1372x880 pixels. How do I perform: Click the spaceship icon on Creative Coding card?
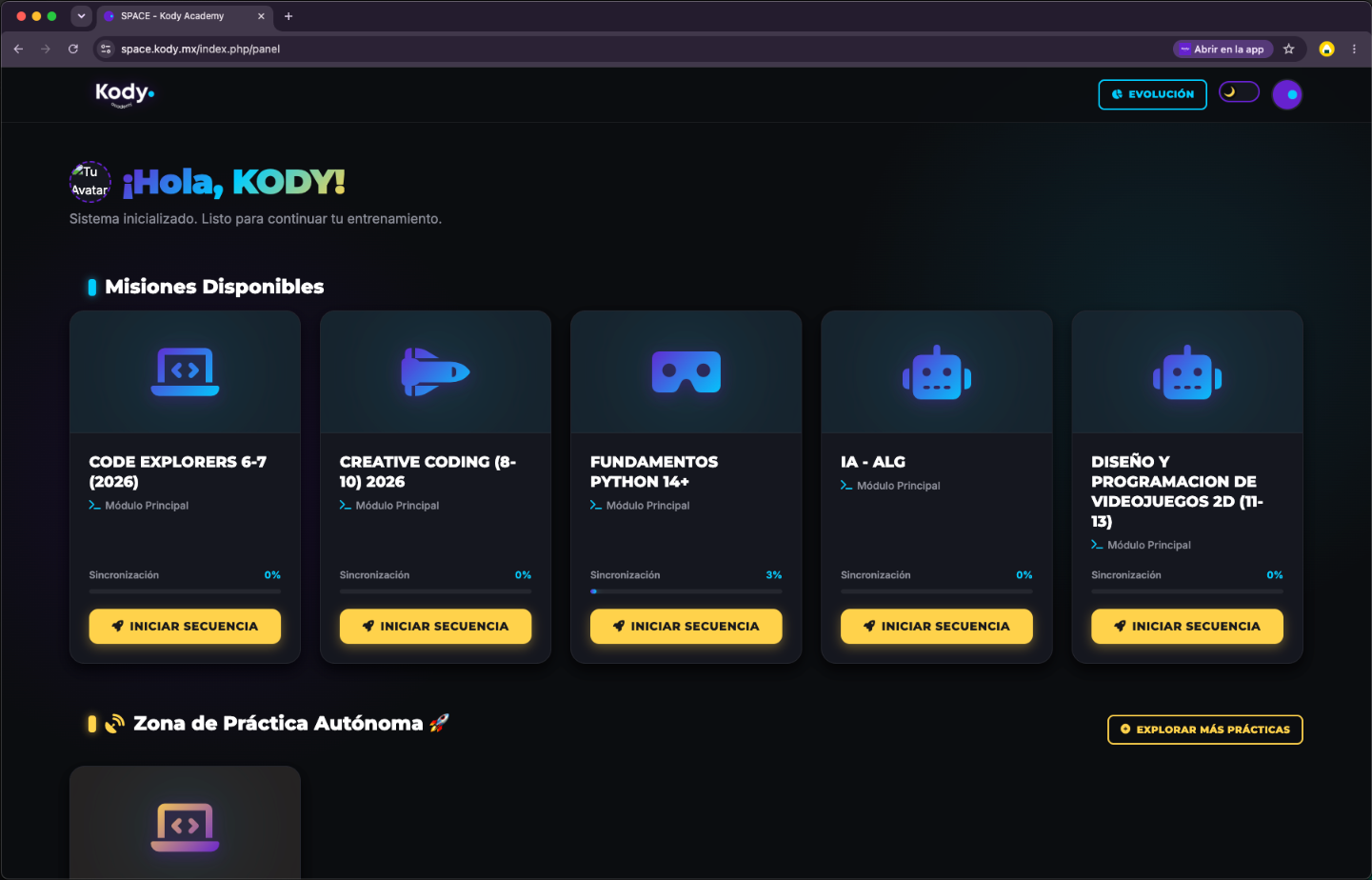click(435, 371)
